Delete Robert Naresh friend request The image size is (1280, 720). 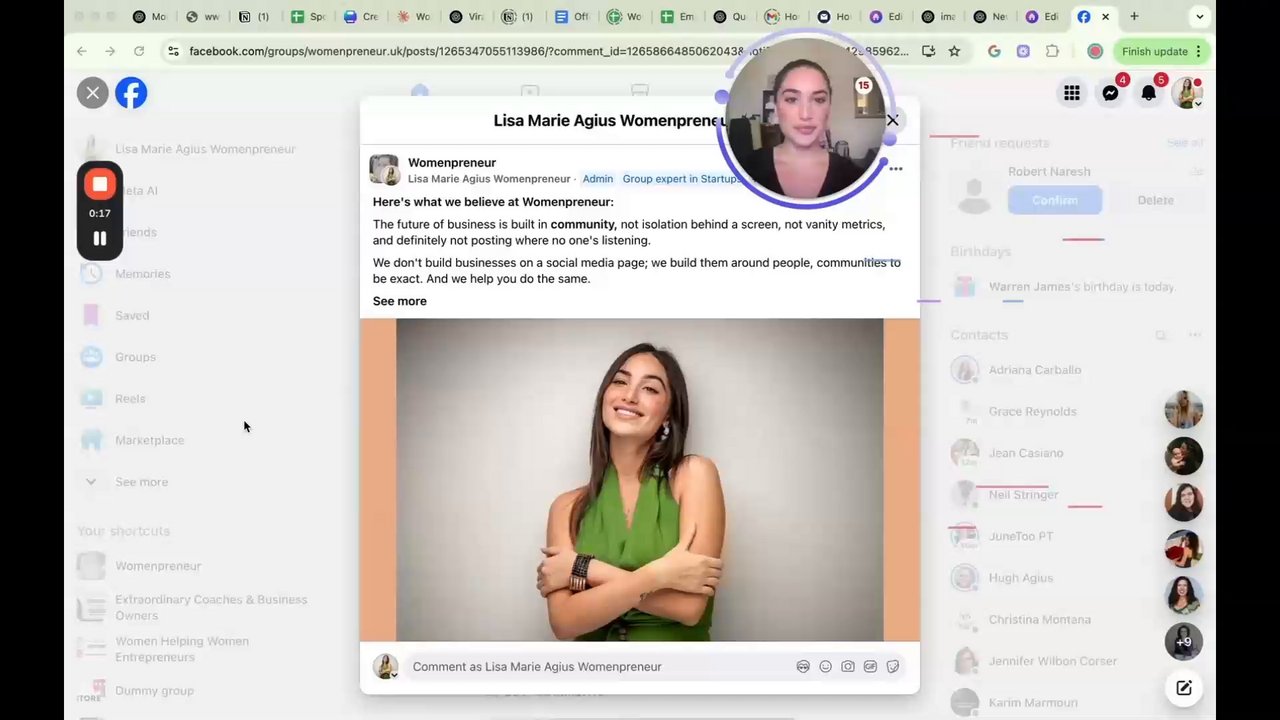point(1155,200)
